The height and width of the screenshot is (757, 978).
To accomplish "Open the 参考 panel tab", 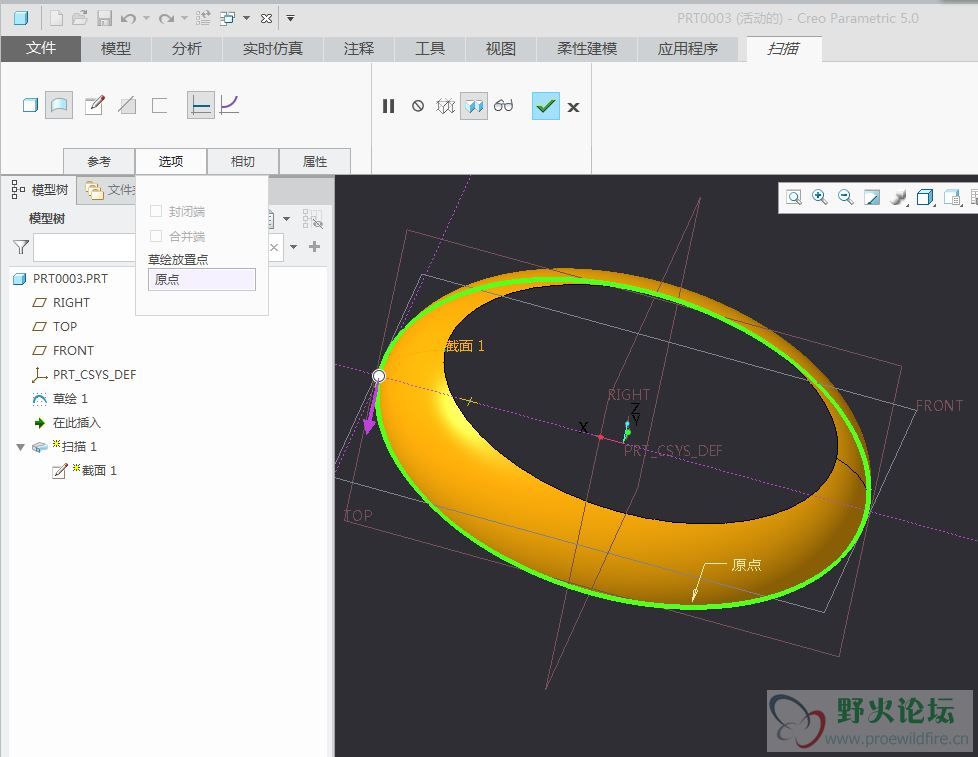I will (x=99, y=162).
